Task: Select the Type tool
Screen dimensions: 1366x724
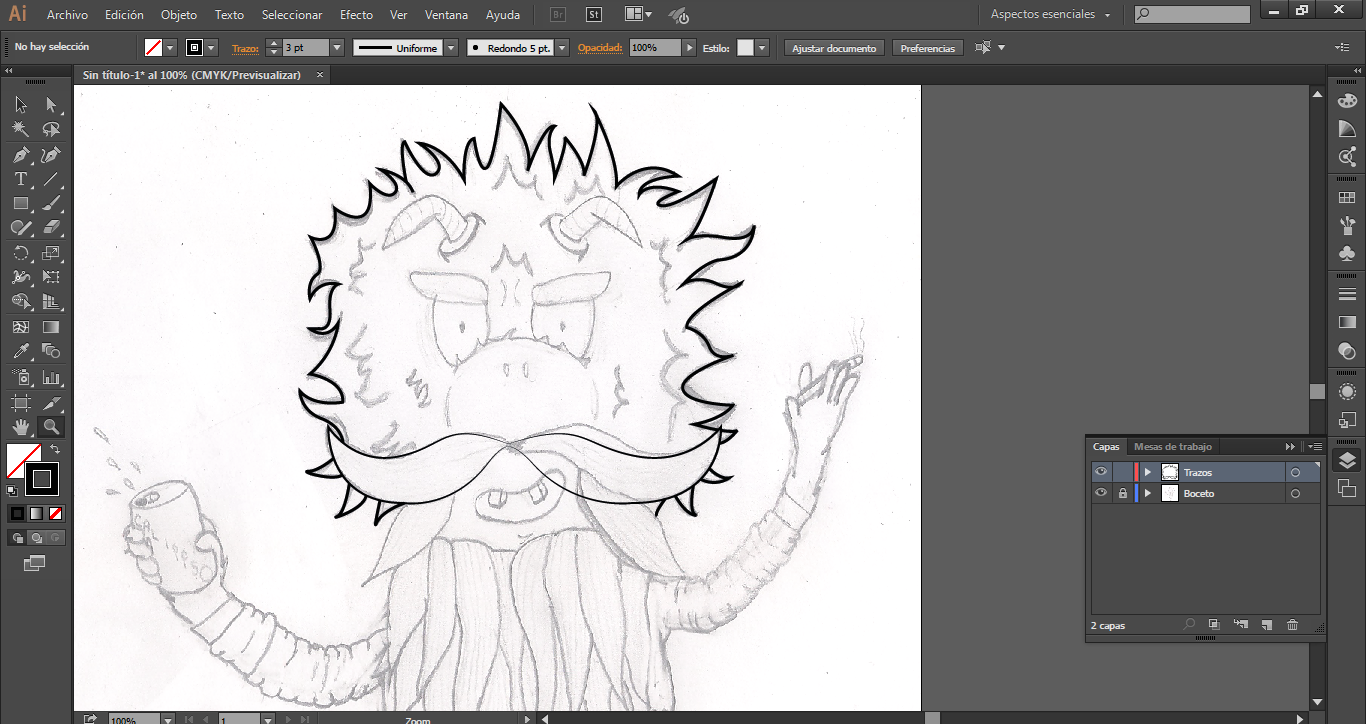Action: 20,180
